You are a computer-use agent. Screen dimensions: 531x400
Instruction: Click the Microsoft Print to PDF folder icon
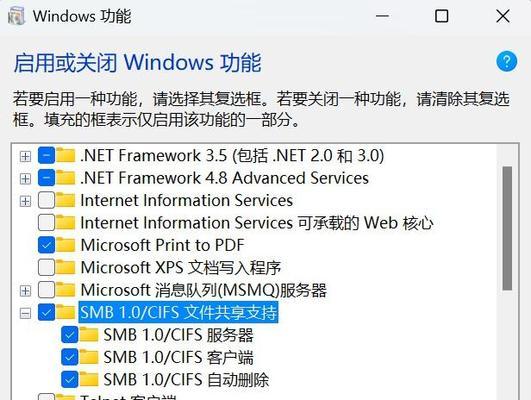click(x=66, y=245)
